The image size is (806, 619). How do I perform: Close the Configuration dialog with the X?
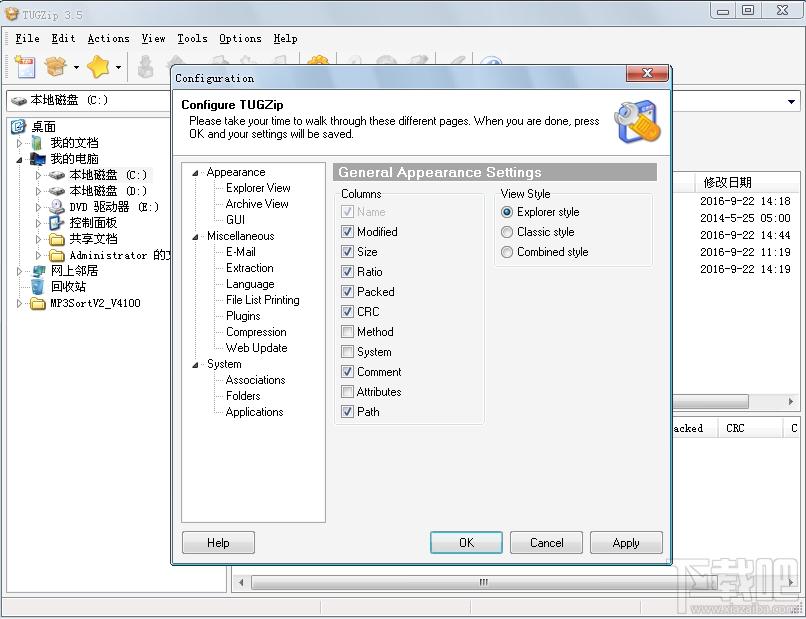point(647,74)
